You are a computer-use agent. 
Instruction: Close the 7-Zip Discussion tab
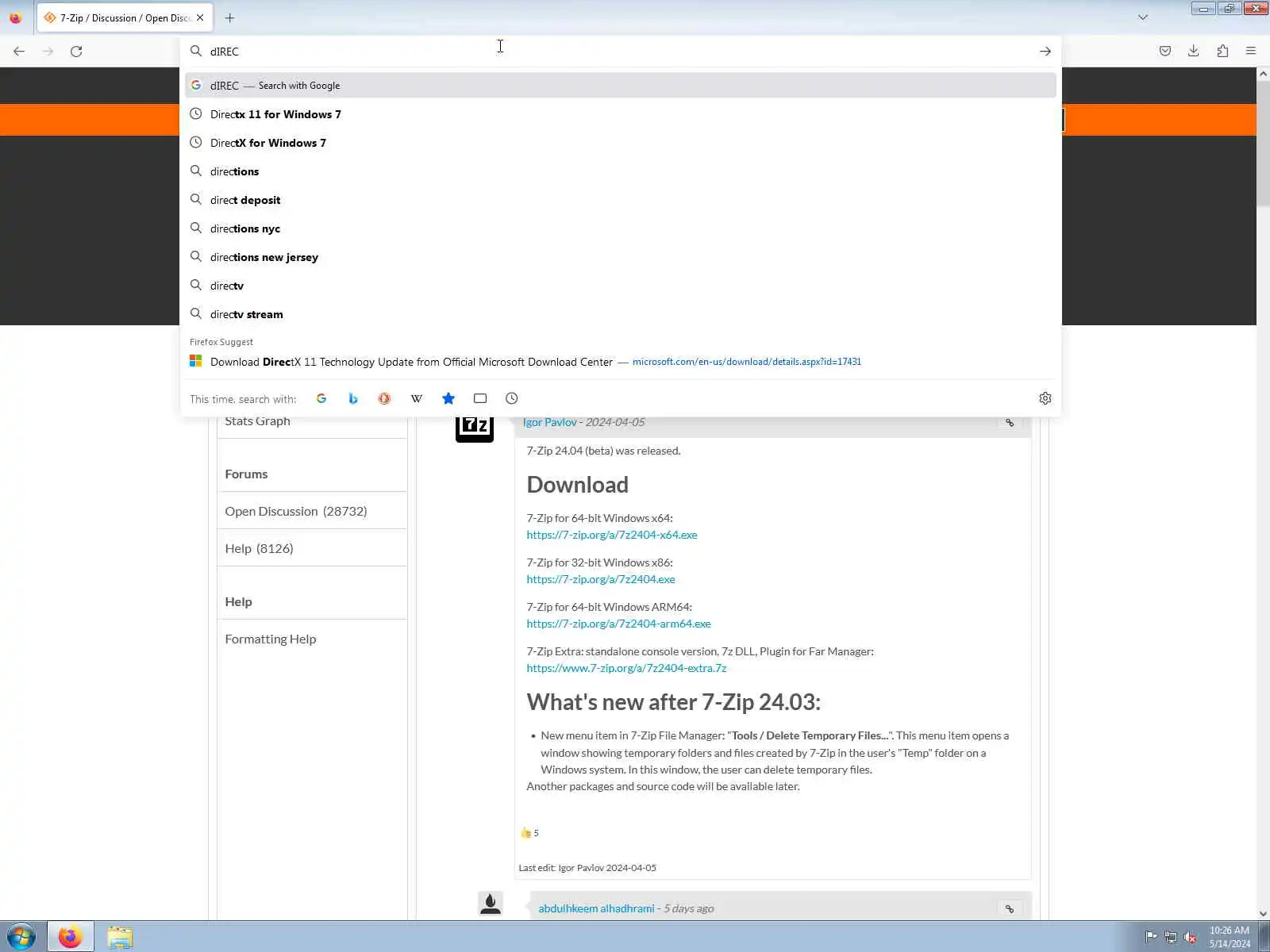[x=200, y=17]
